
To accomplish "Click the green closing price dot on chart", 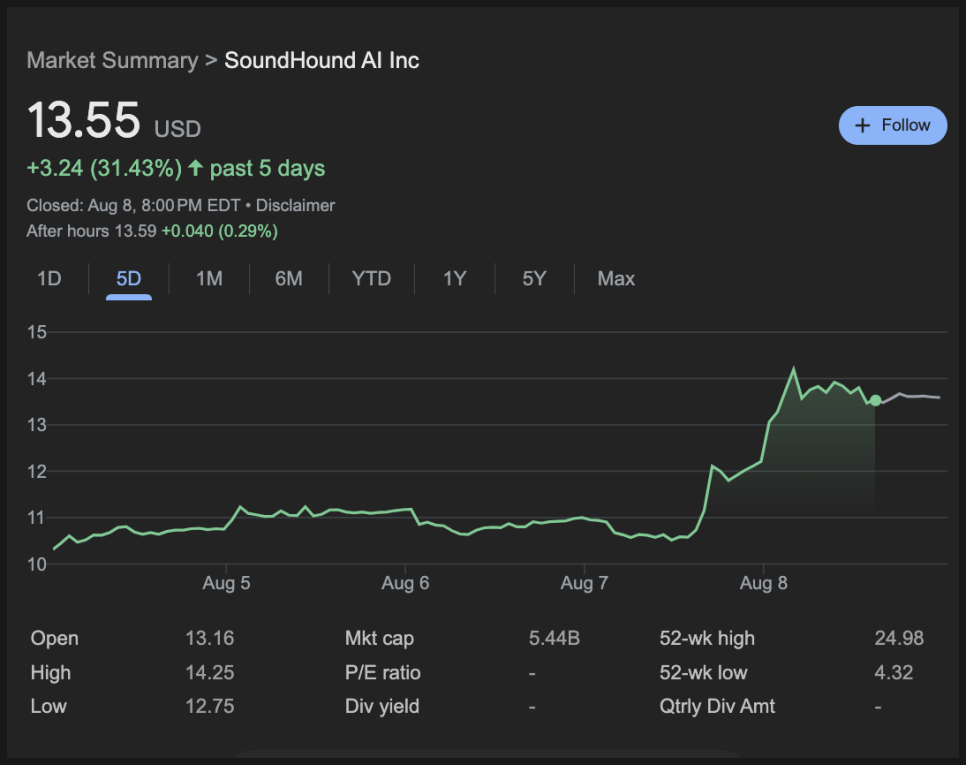I will (875, 401).
